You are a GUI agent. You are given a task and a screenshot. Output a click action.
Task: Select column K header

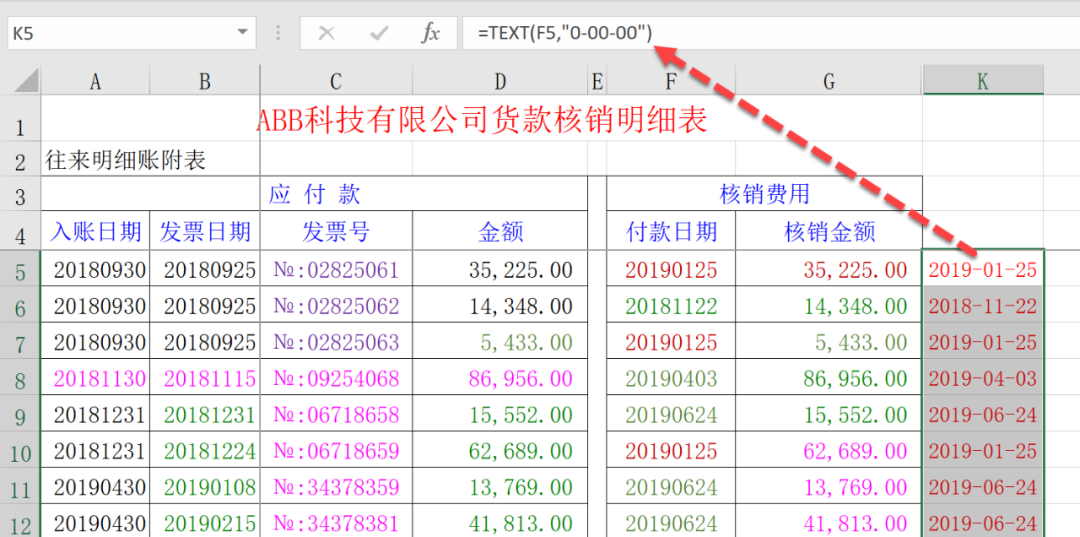[x=983, y=81]
